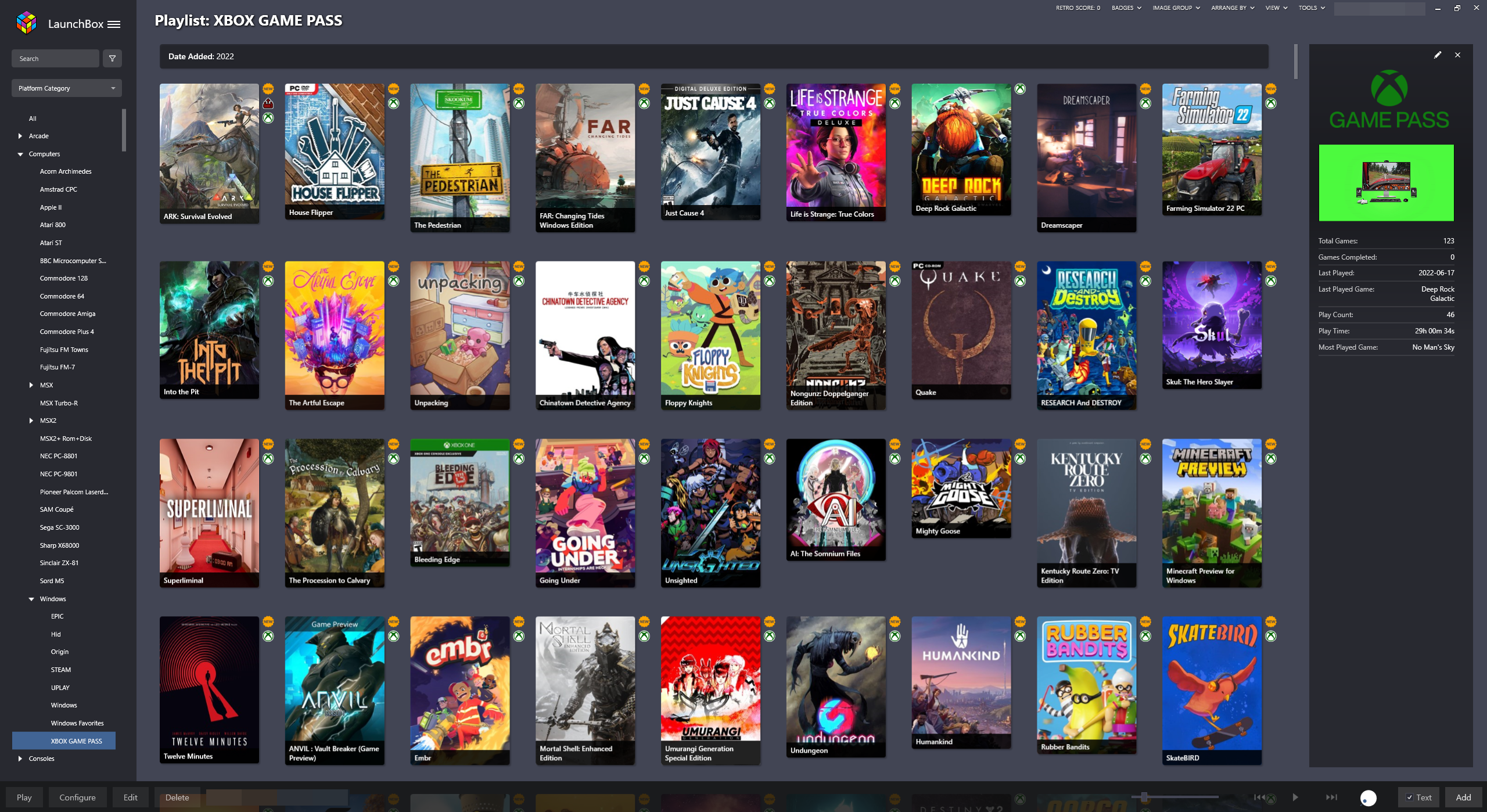Screen dimensions: 1487x812
Task: Click the pencil edit icon in details panel
Action: pos(1438,55)
